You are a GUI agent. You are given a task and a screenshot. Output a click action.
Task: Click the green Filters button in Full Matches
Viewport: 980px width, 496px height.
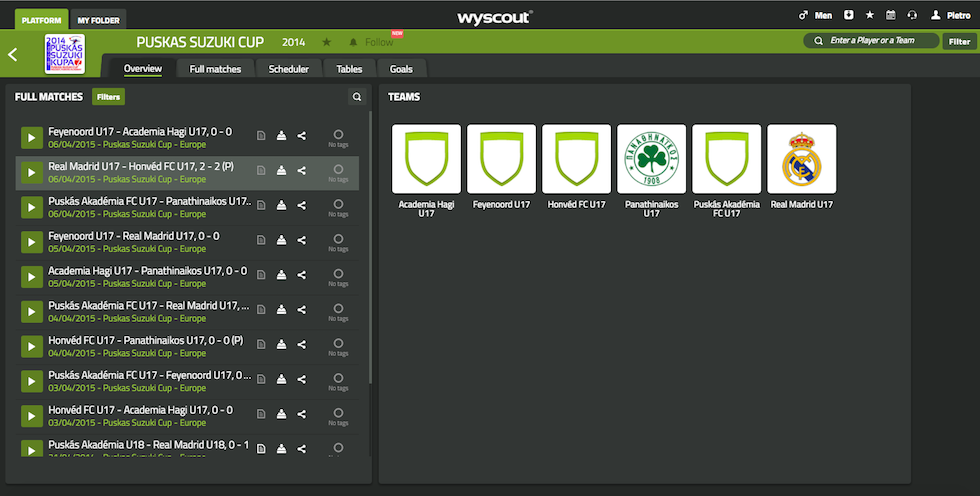coord(108,97)
